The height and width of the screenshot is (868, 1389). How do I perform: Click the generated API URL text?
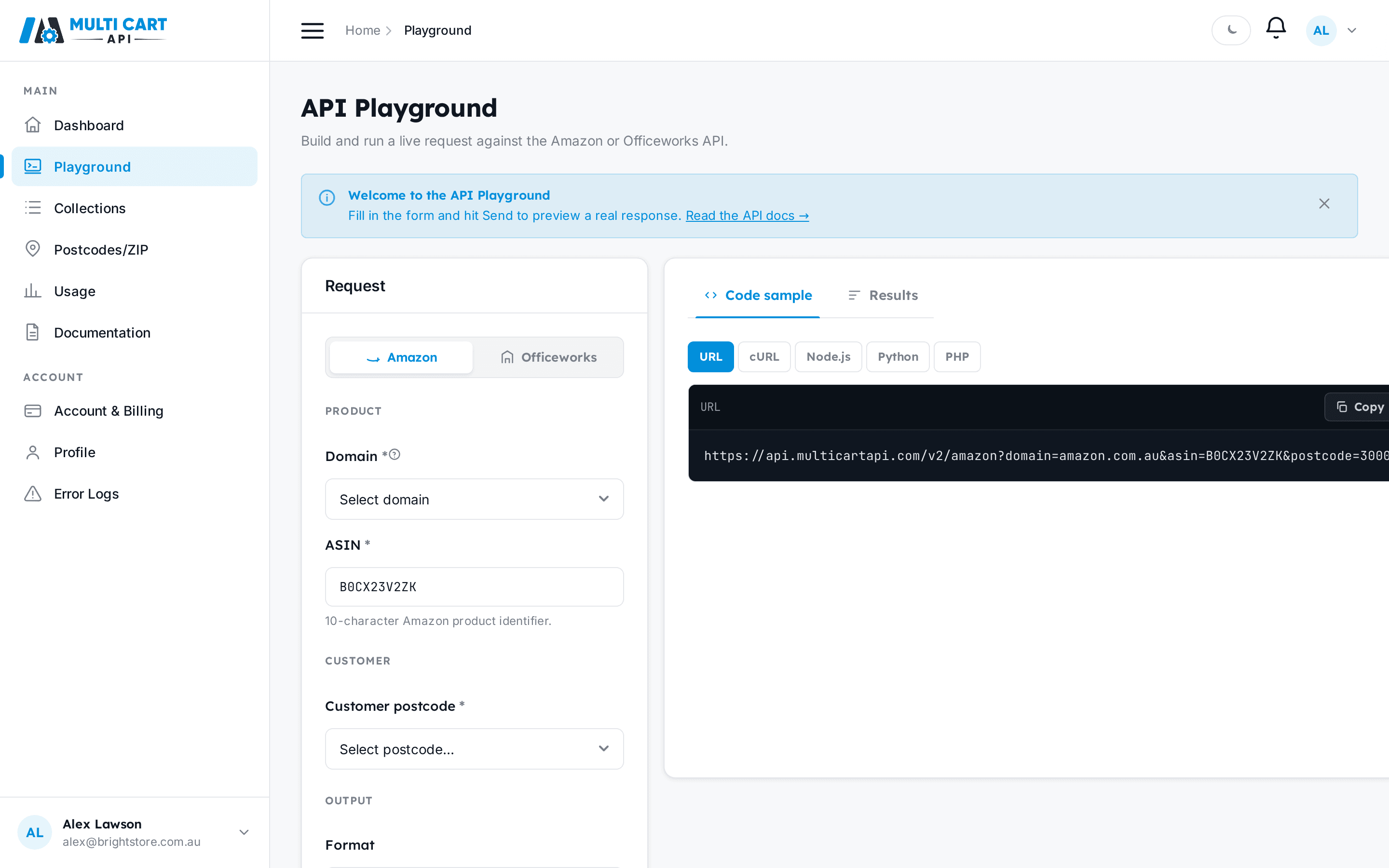(x=1047, y=455)
